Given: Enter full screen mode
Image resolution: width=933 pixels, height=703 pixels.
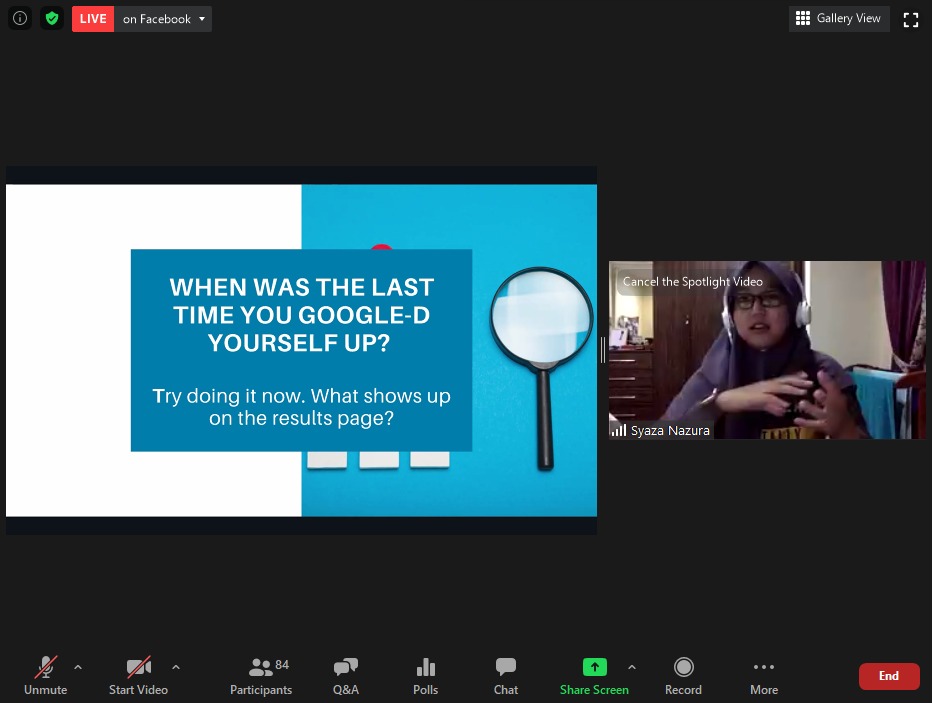Looking at the screenshot, I should point(910,20).
